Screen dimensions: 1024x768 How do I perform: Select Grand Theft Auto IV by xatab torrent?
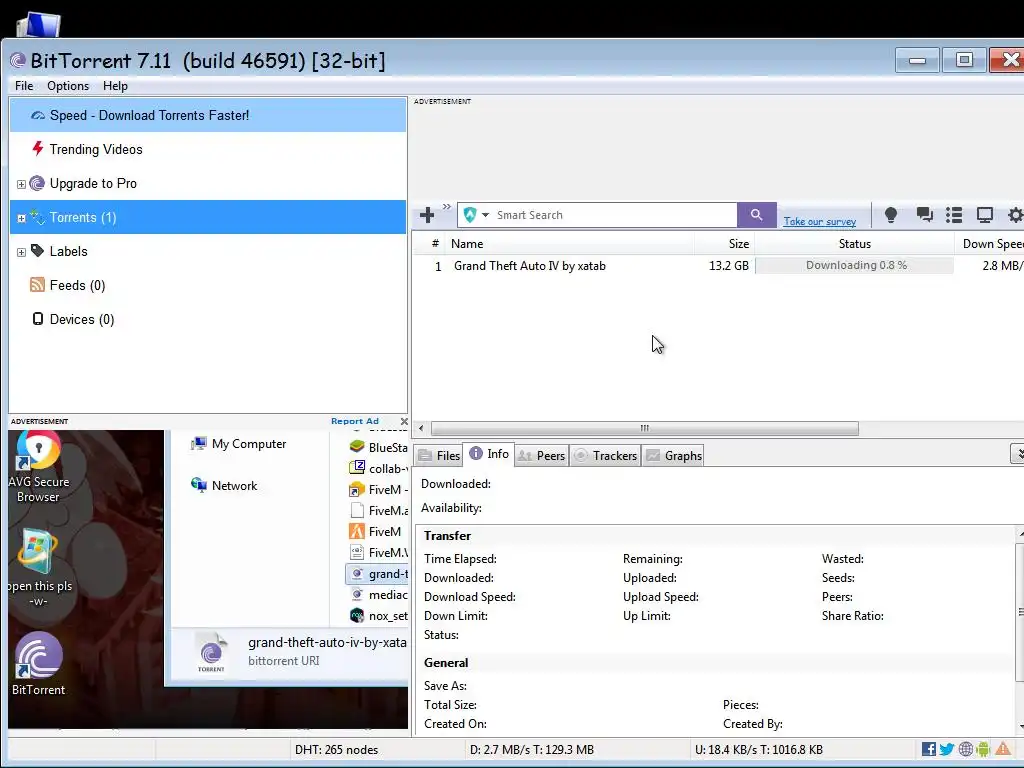[x=530, y=266]
